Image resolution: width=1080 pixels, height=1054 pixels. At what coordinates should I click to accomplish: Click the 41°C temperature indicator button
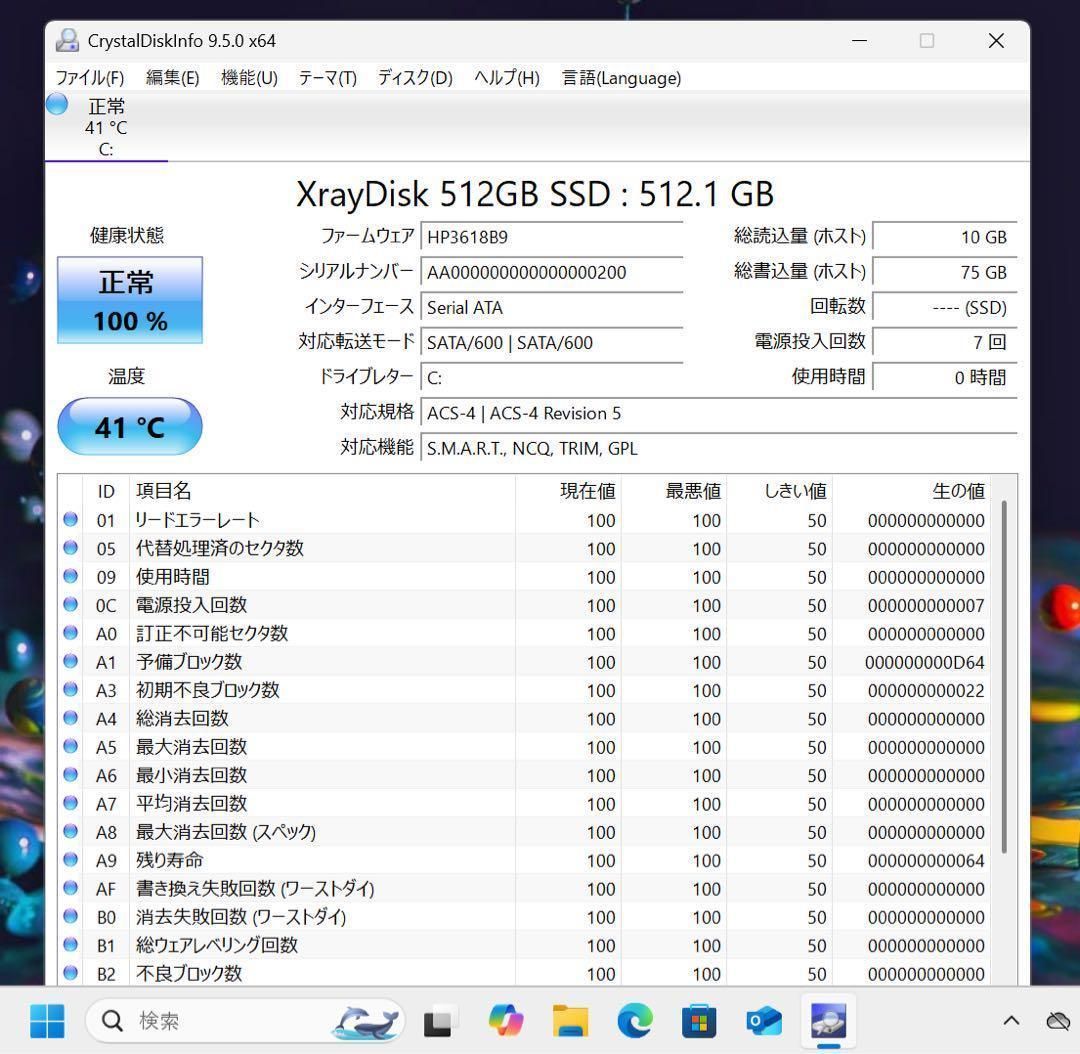(x=130, y=426)
